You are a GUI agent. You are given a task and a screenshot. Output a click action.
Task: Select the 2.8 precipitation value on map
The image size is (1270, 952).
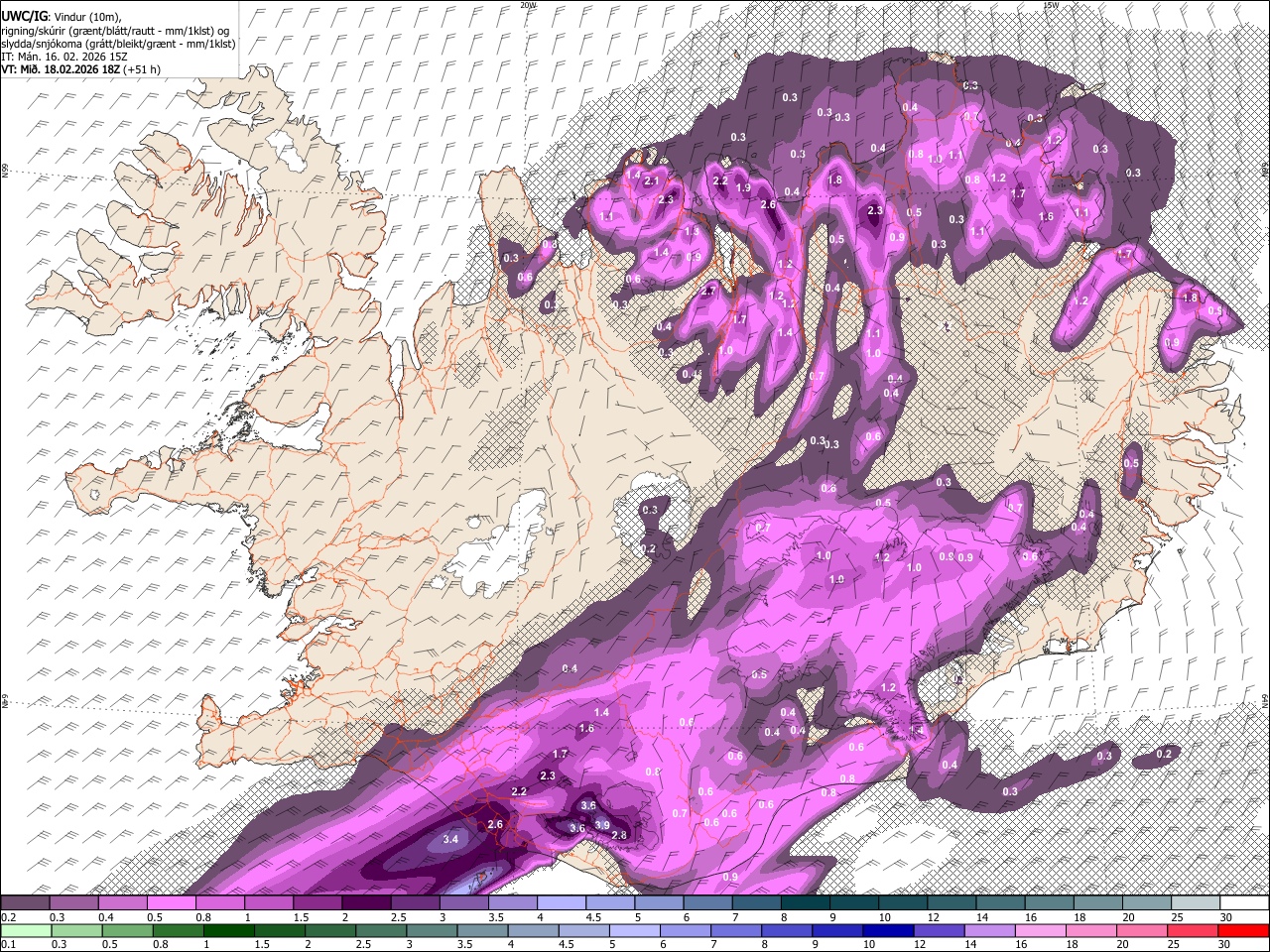(x=620, y=835)
